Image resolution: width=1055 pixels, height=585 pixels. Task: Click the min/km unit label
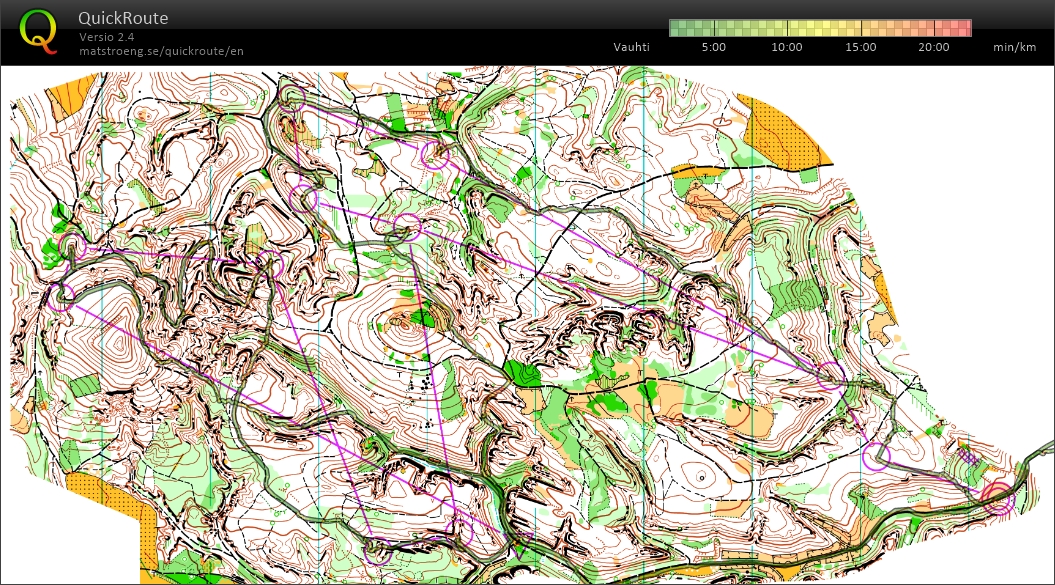pos(1014,47)
